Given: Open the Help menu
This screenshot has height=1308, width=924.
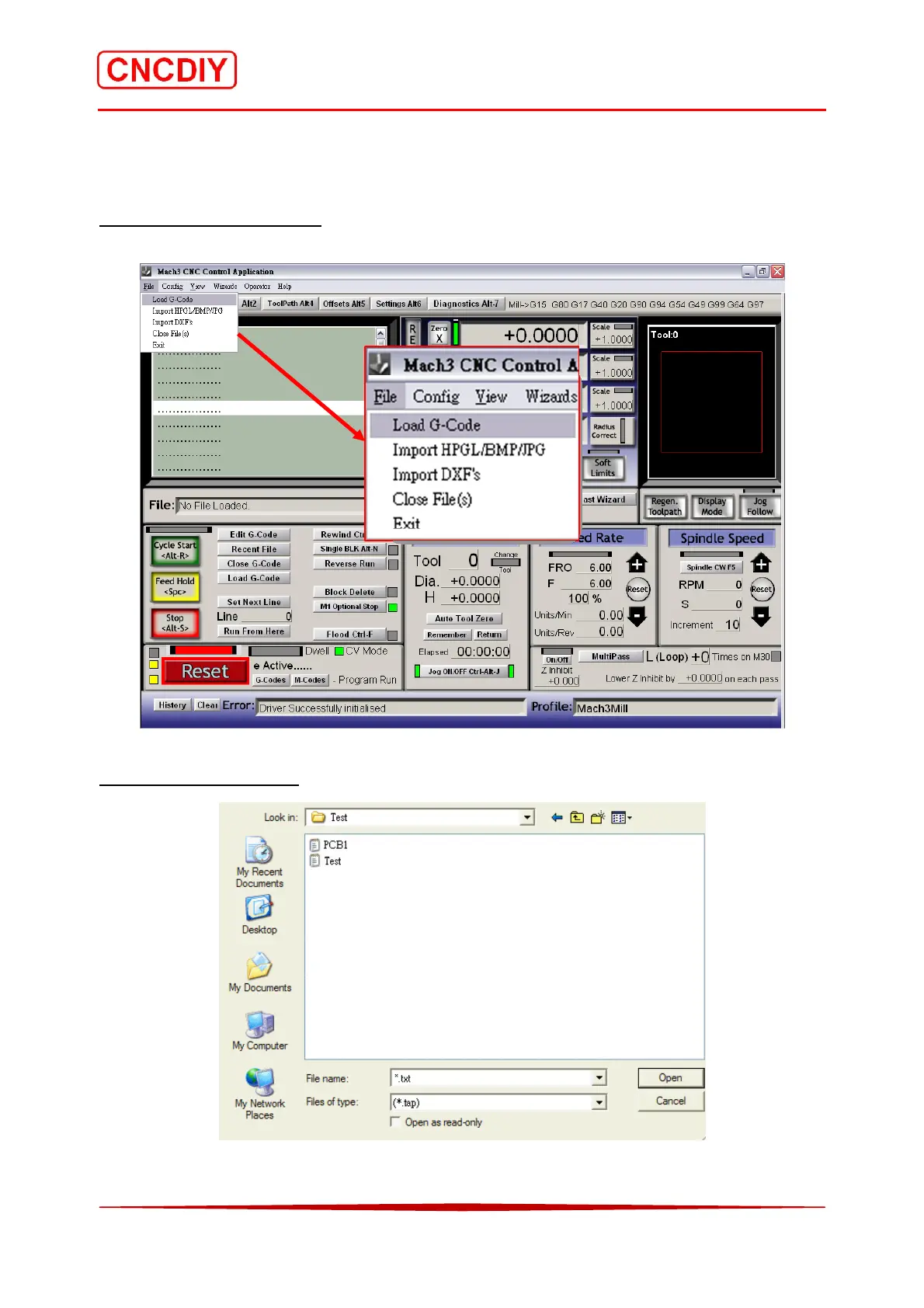Looking at the screenshot, I should point(284,287).
